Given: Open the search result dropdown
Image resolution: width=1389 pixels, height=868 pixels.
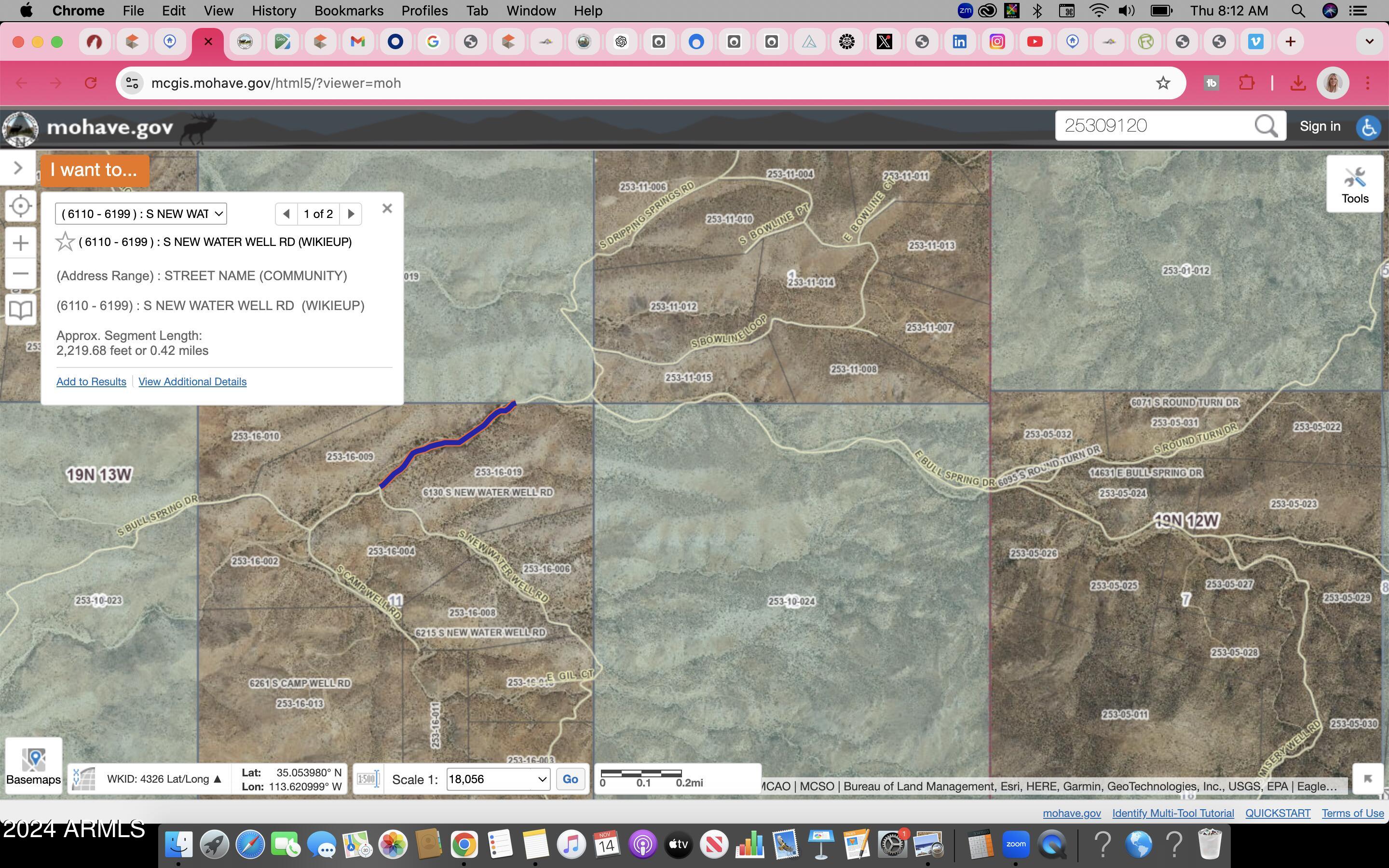Looking at the screenshot, I should click(141, 213).
